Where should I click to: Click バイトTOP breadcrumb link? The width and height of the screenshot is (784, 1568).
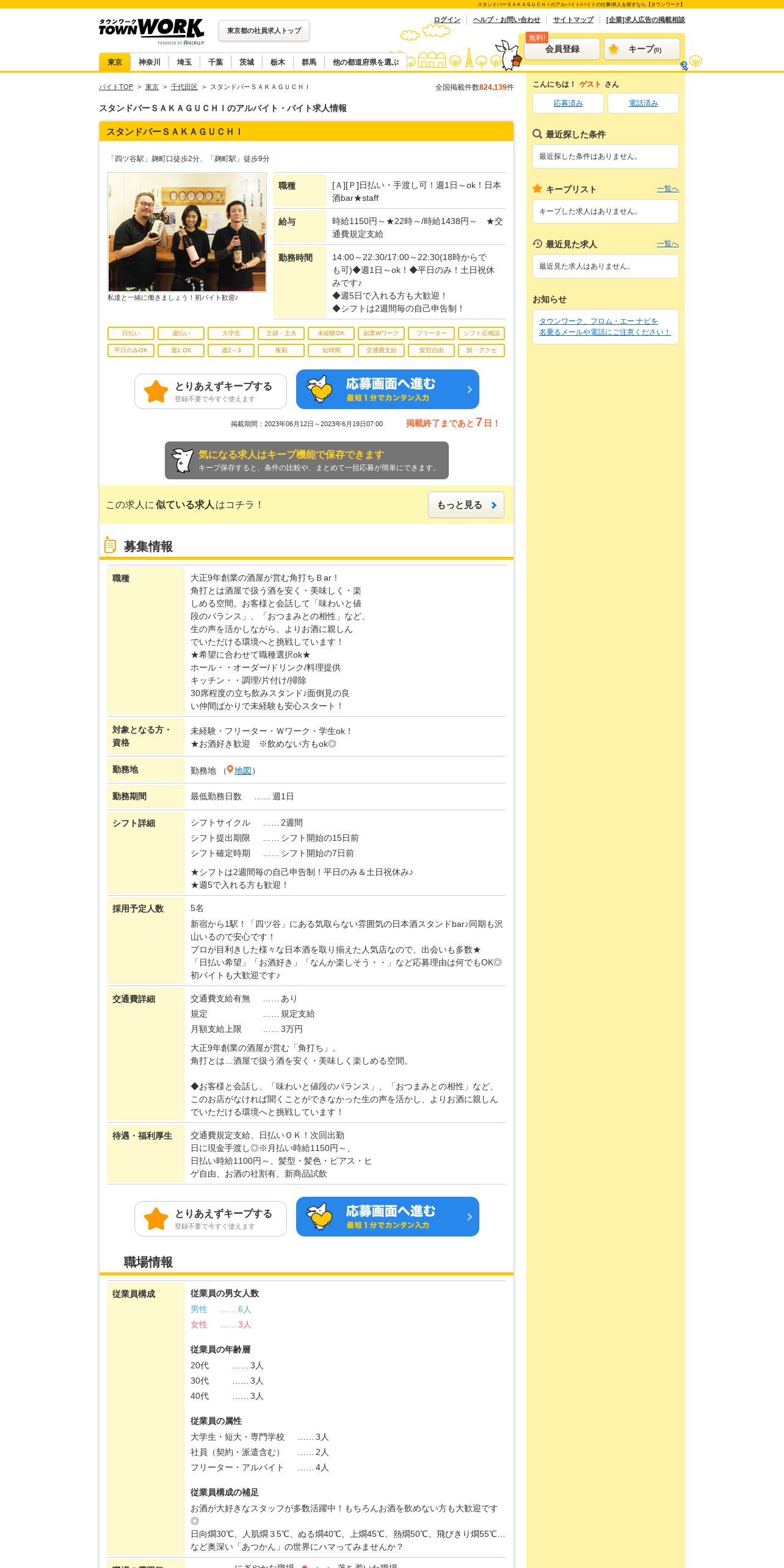coord(116,87)
